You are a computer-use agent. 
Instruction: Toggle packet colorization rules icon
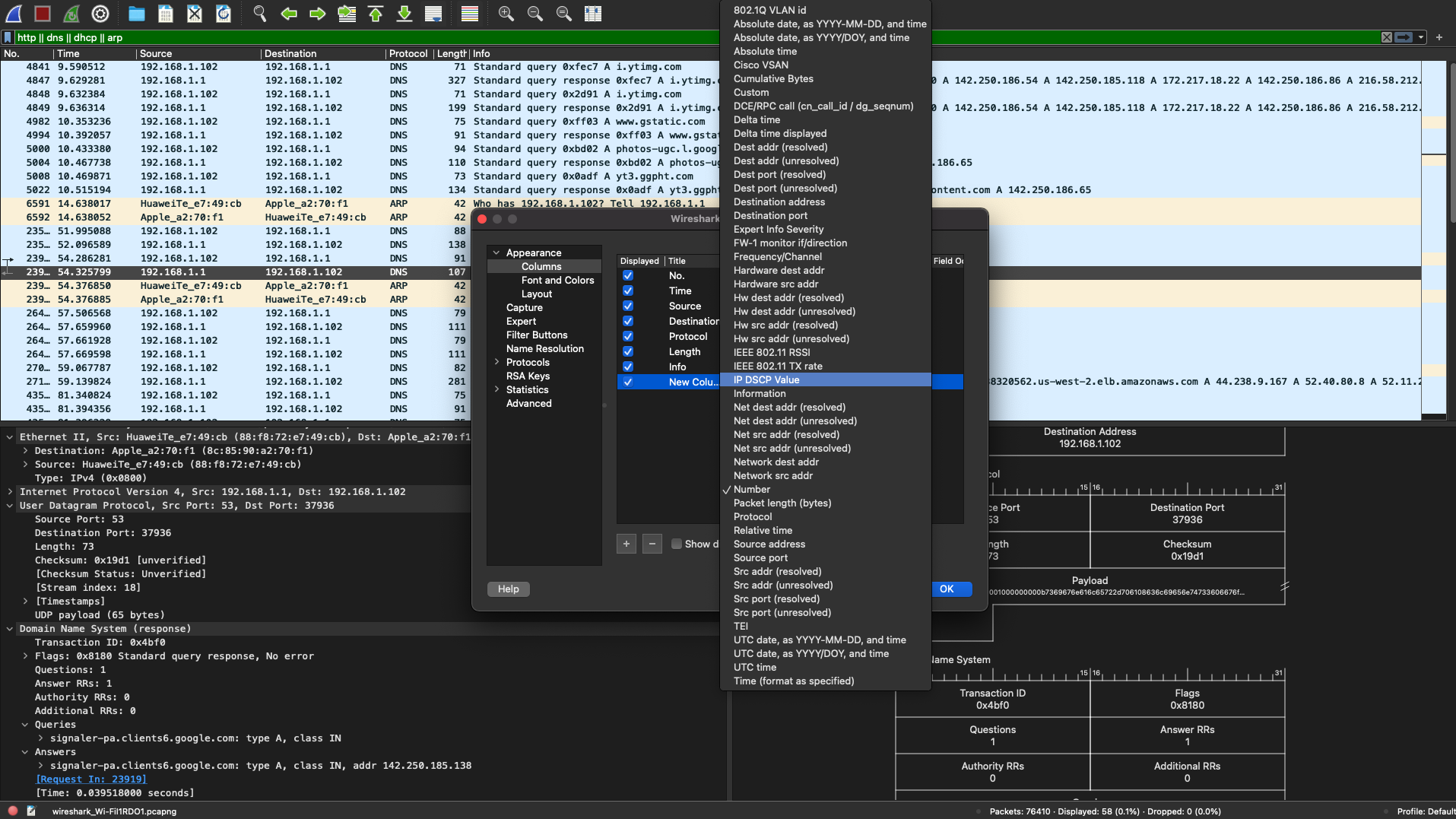(x=470, y=14)
